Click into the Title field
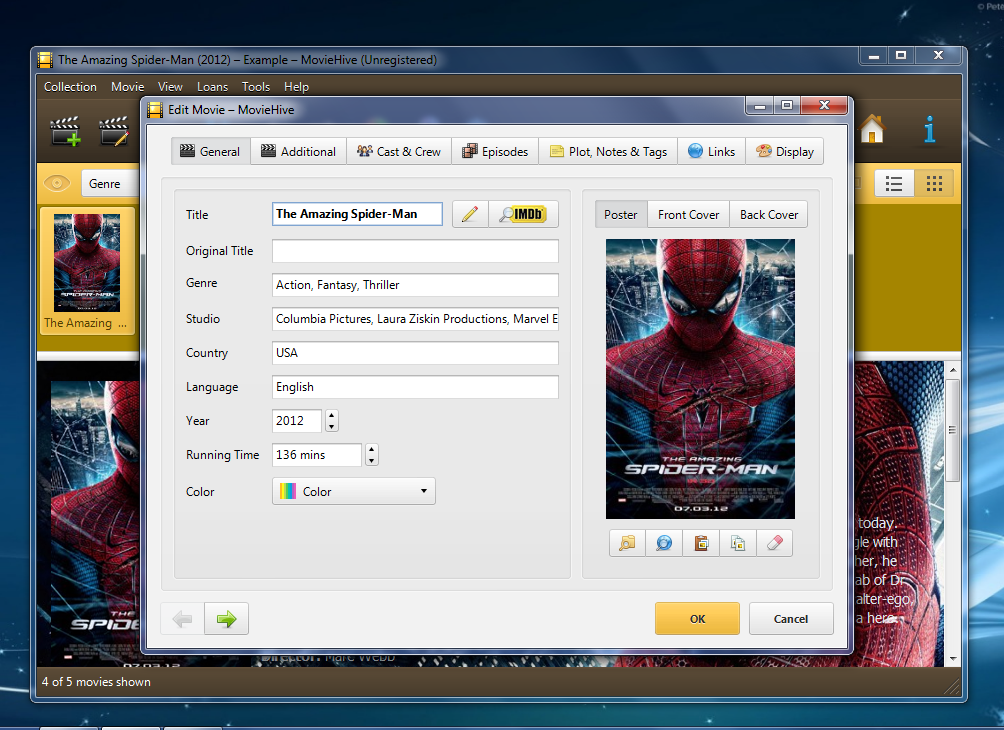This screenshot has height=730, width=1004. (x=357, y=214)
